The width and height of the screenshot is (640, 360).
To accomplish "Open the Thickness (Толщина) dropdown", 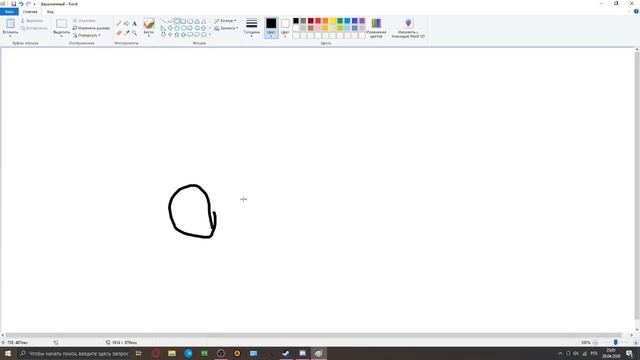I will [251, 28].
